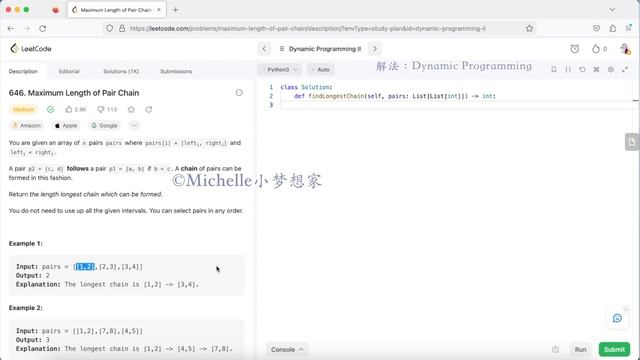Image resolution: width=640 pixels, height=360 pixels.
Task: Reset code to default with revert icon
Action: (582, 70)
